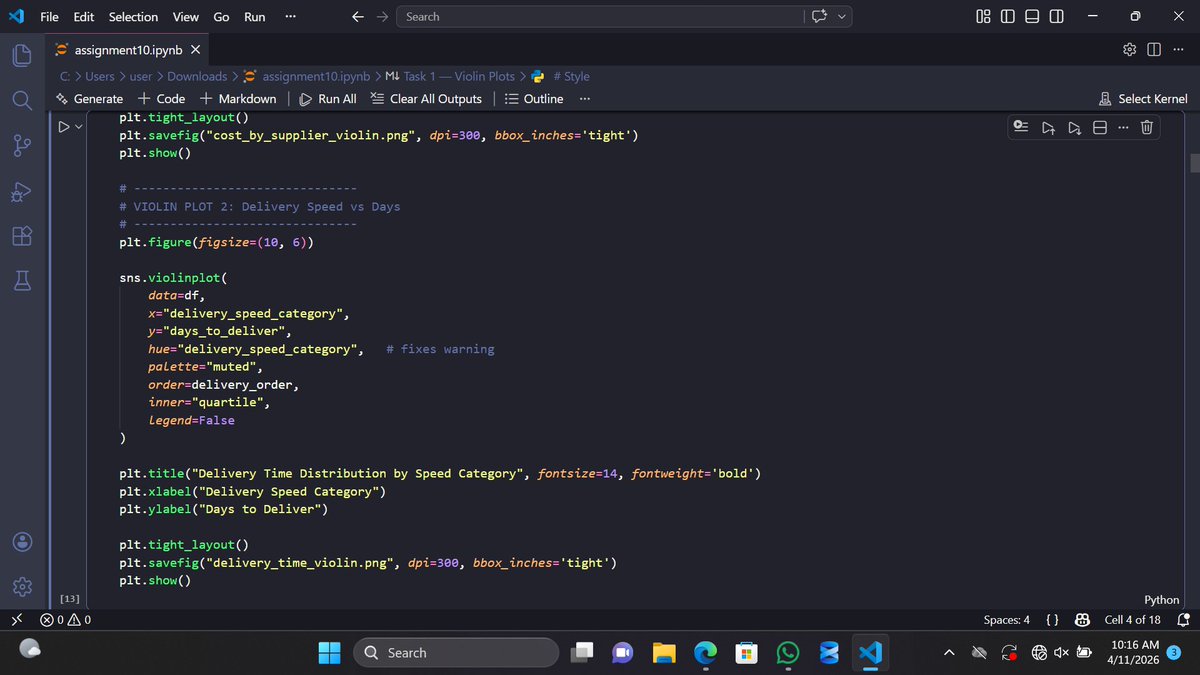Open the Source Control view
This screenshot has height=675, width=1200.
[22, 147]
